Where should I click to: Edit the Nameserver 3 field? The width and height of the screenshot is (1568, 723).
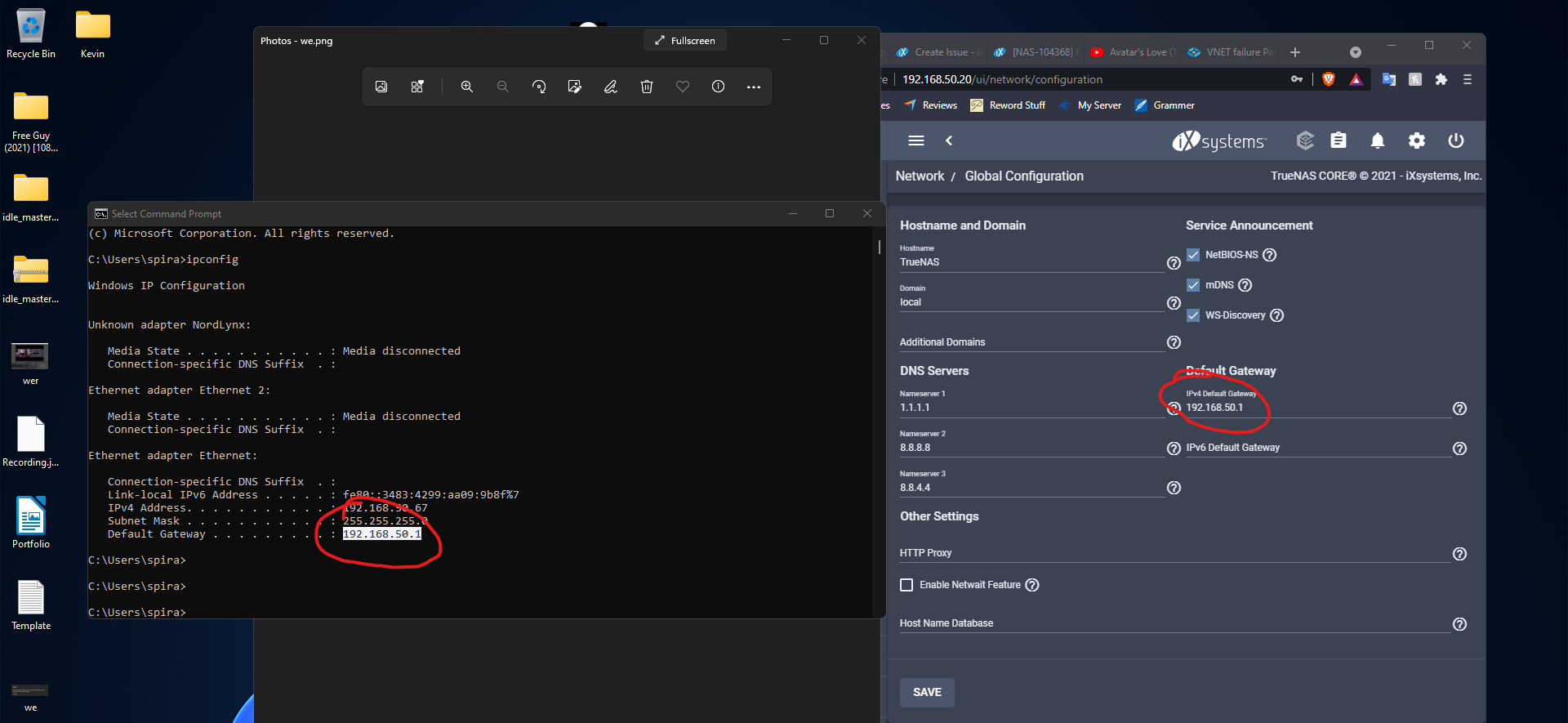point(1031,488)
